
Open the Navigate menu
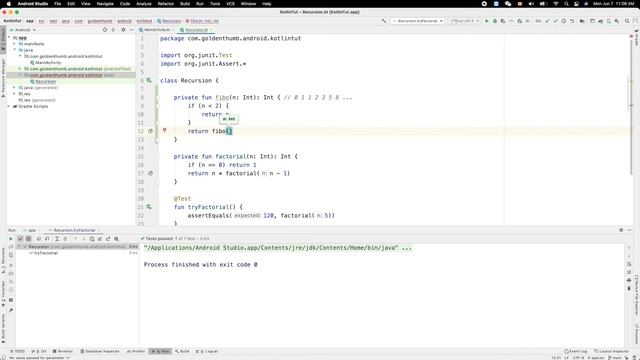[x=105, y=4]
